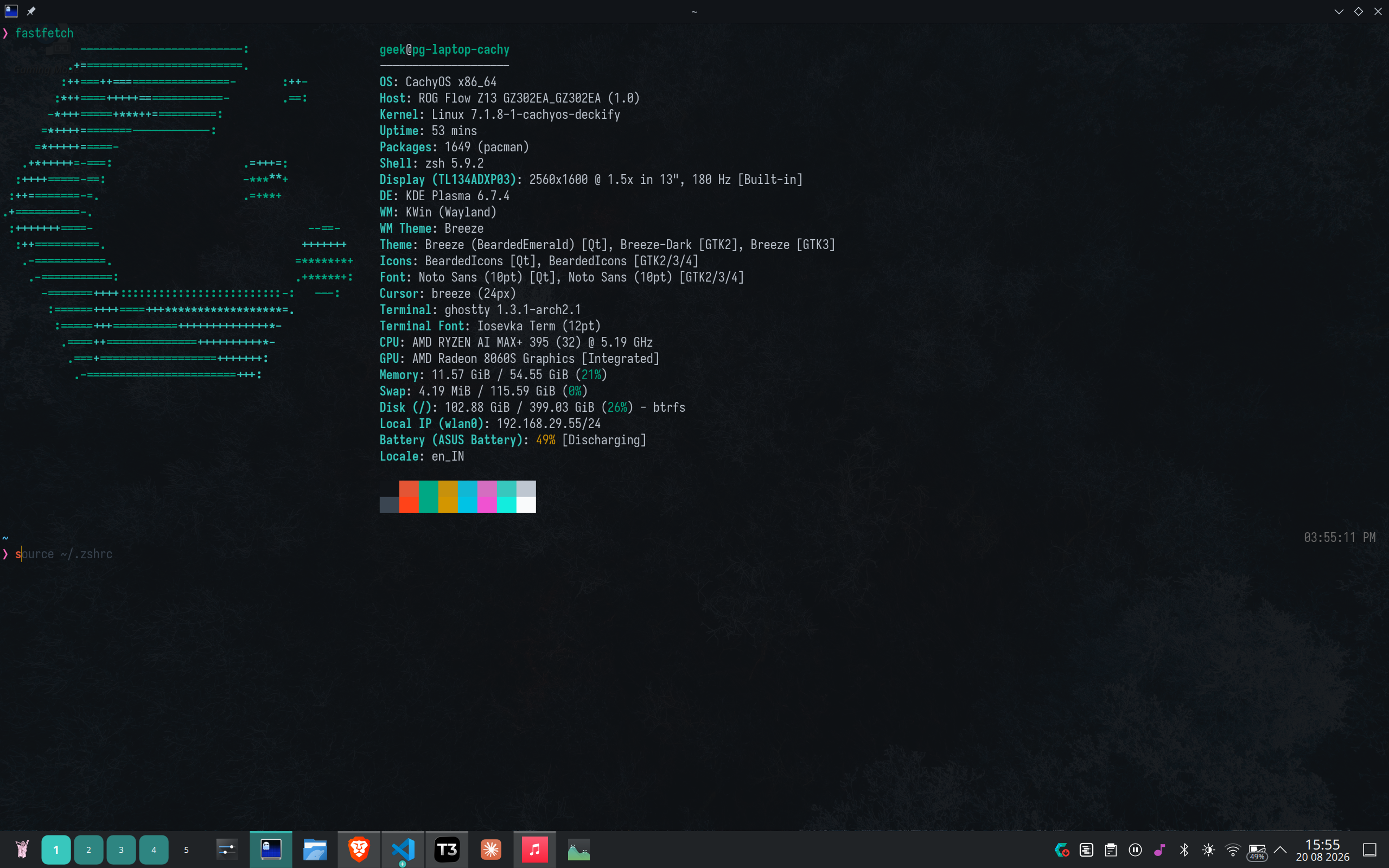This screenshot has height=868, width=1389.
Task: Click the 'Shell: zsh 5.9.2' line
Action: tap(432, 164)
